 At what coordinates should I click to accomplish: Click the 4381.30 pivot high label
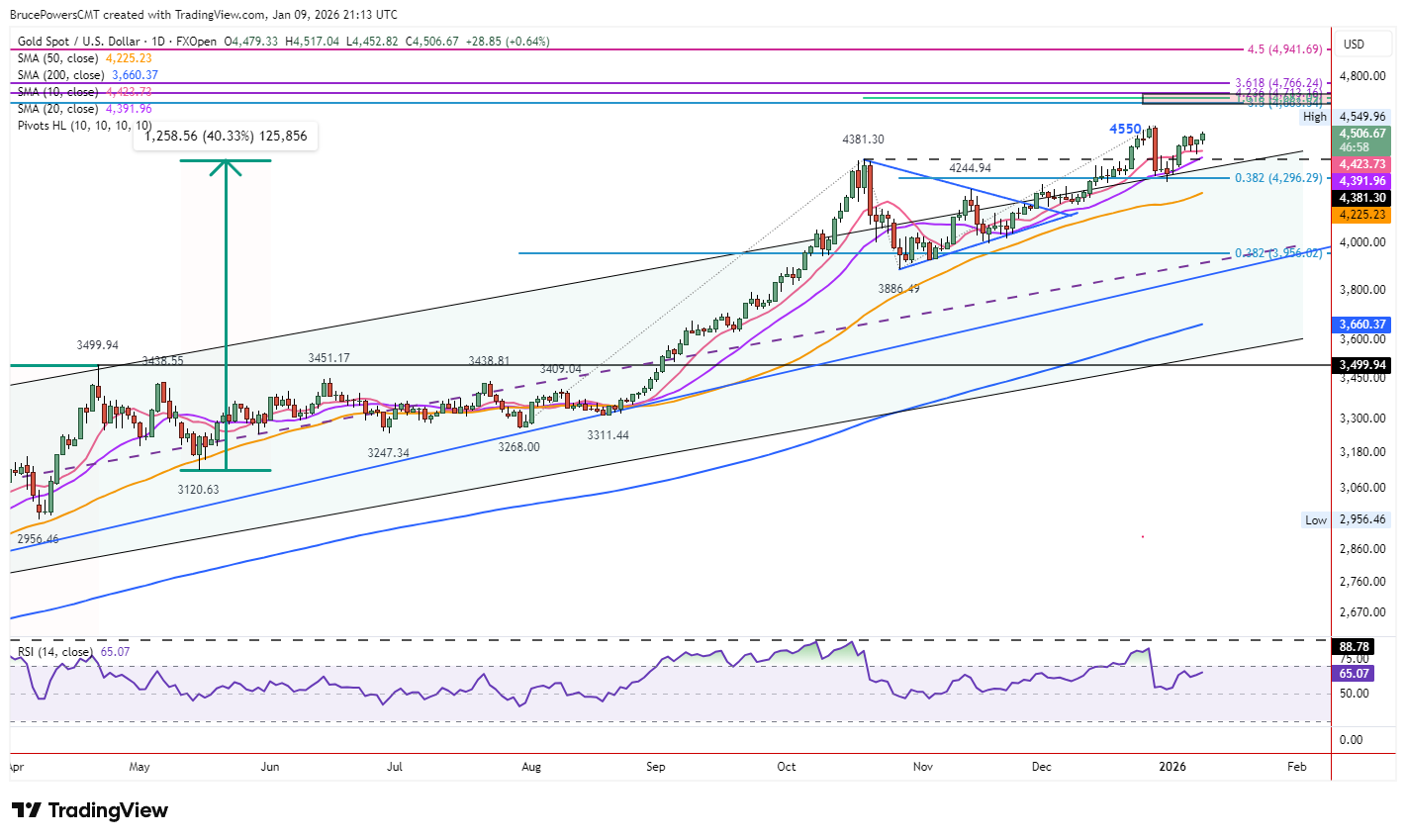pos(863,140)
